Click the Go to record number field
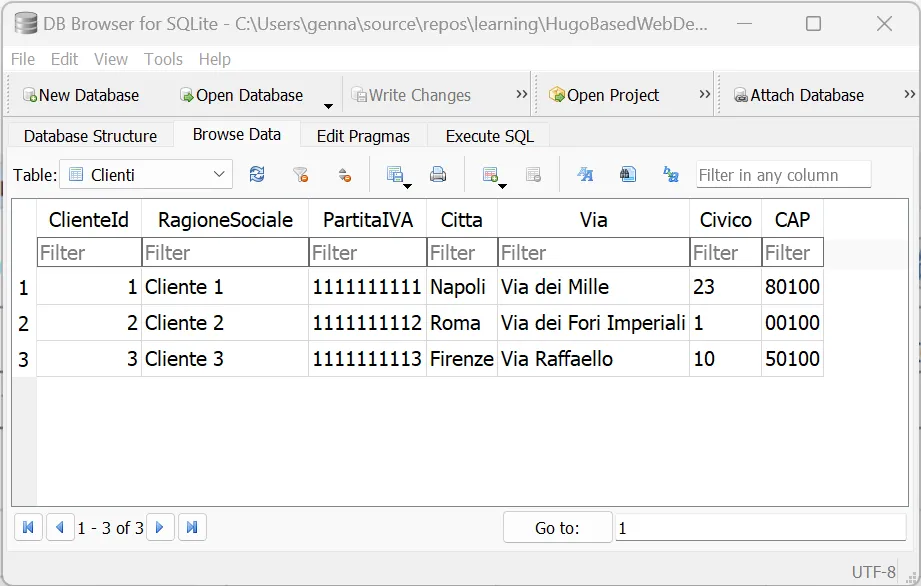 (x=761, y=527)
